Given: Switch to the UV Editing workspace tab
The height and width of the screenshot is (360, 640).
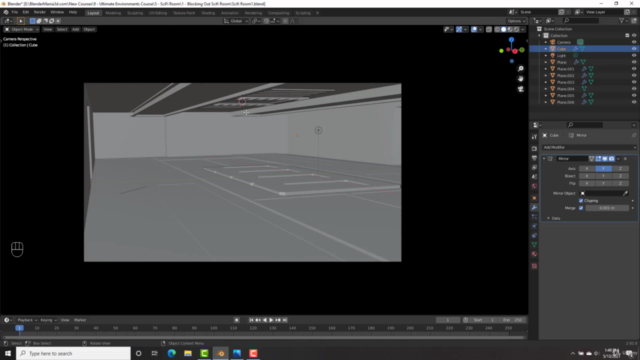Looking at the screenshot, I should click(x=158, y=13).
